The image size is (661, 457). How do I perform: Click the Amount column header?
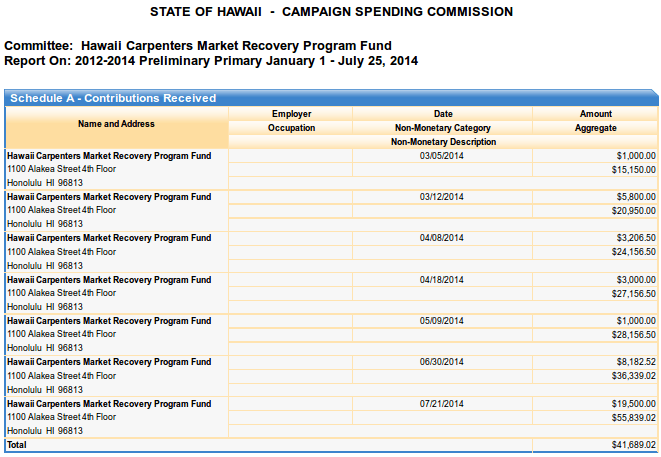coord(596,114)
